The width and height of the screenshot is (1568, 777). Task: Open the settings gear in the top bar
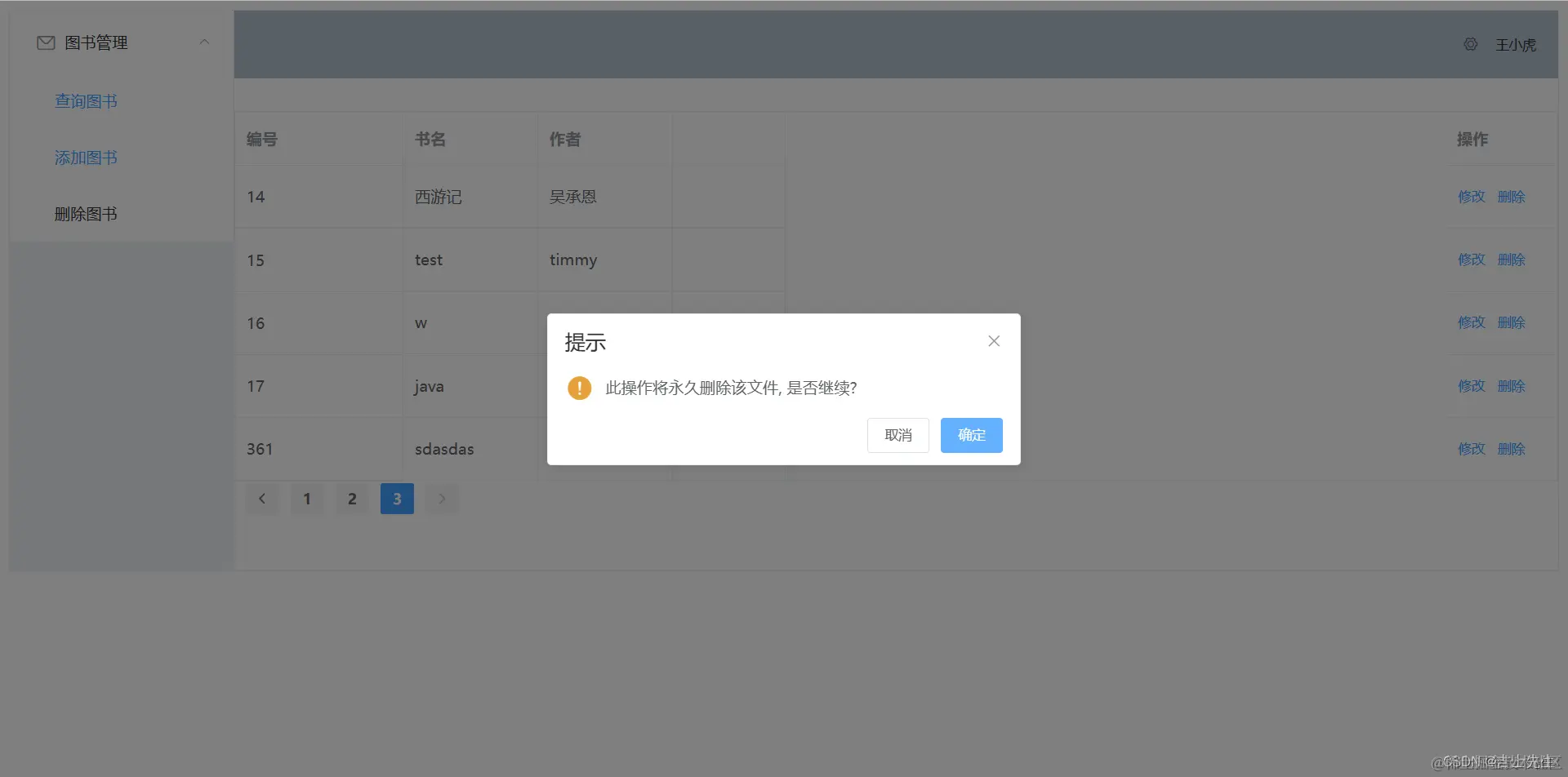(x=1470, y=44)
